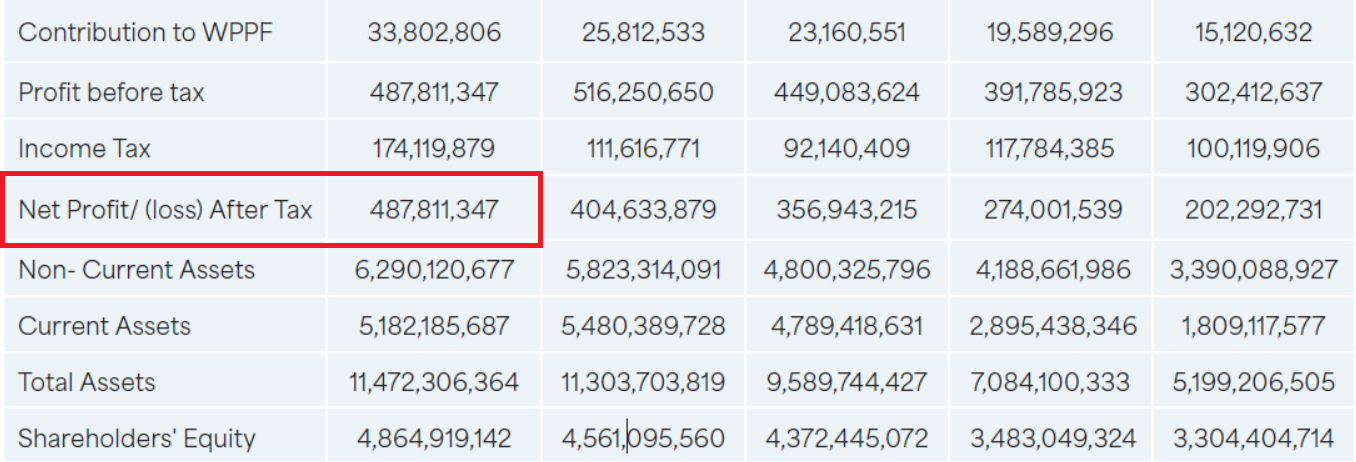Select the Net Profit/ (loss) After Tax label

click(x=165, y=210)
